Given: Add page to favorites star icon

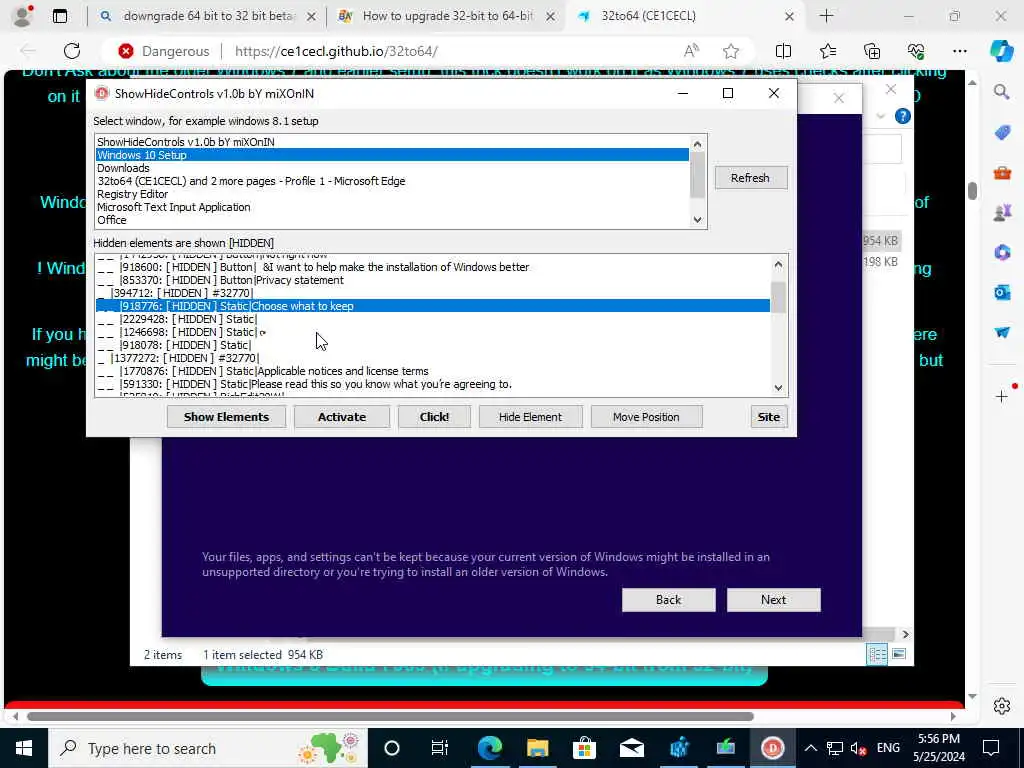Looking at the screenshot, I should coord(731,51).
